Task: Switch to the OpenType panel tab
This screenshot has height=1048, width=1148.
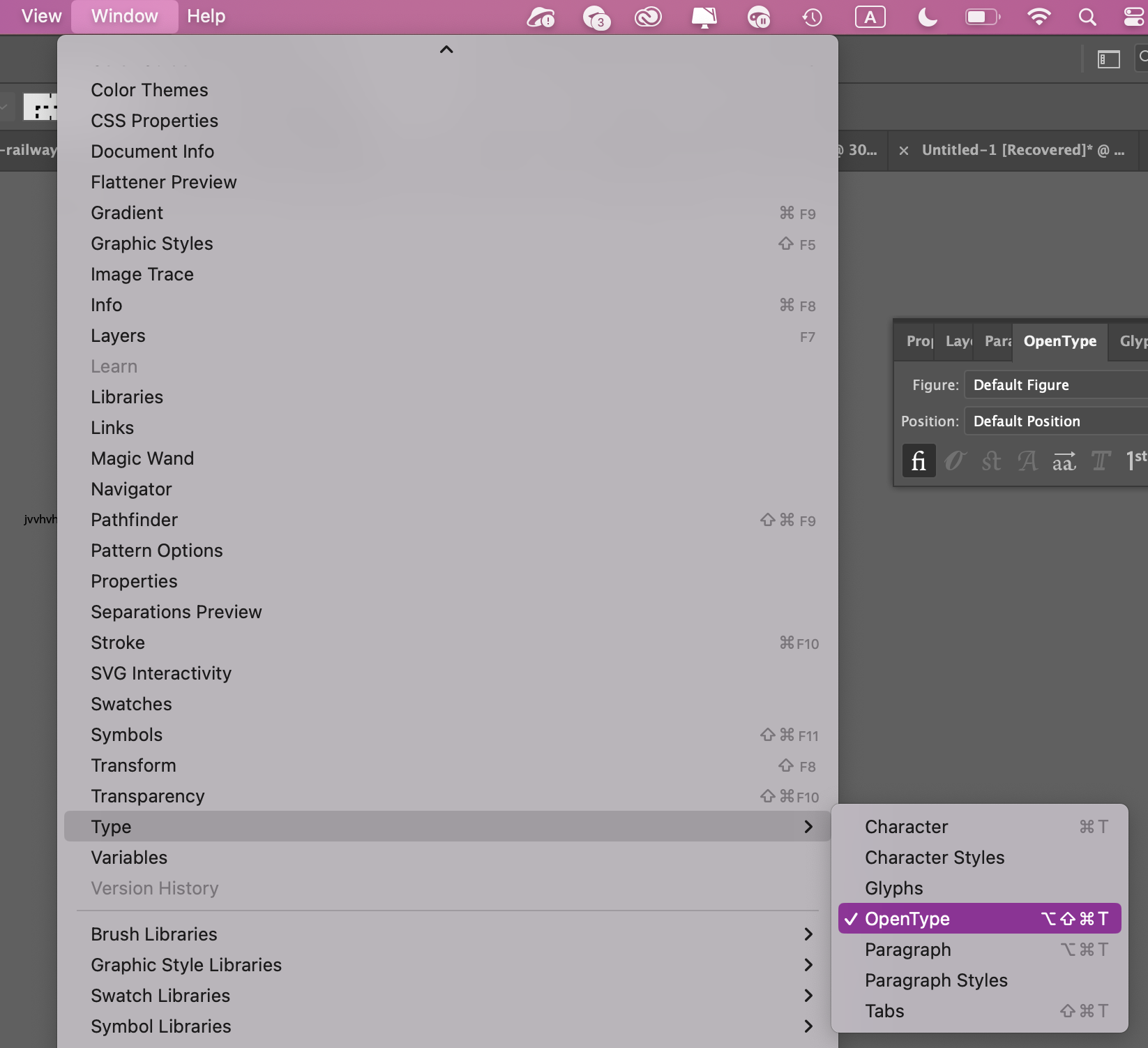Action: (1059, 341)
